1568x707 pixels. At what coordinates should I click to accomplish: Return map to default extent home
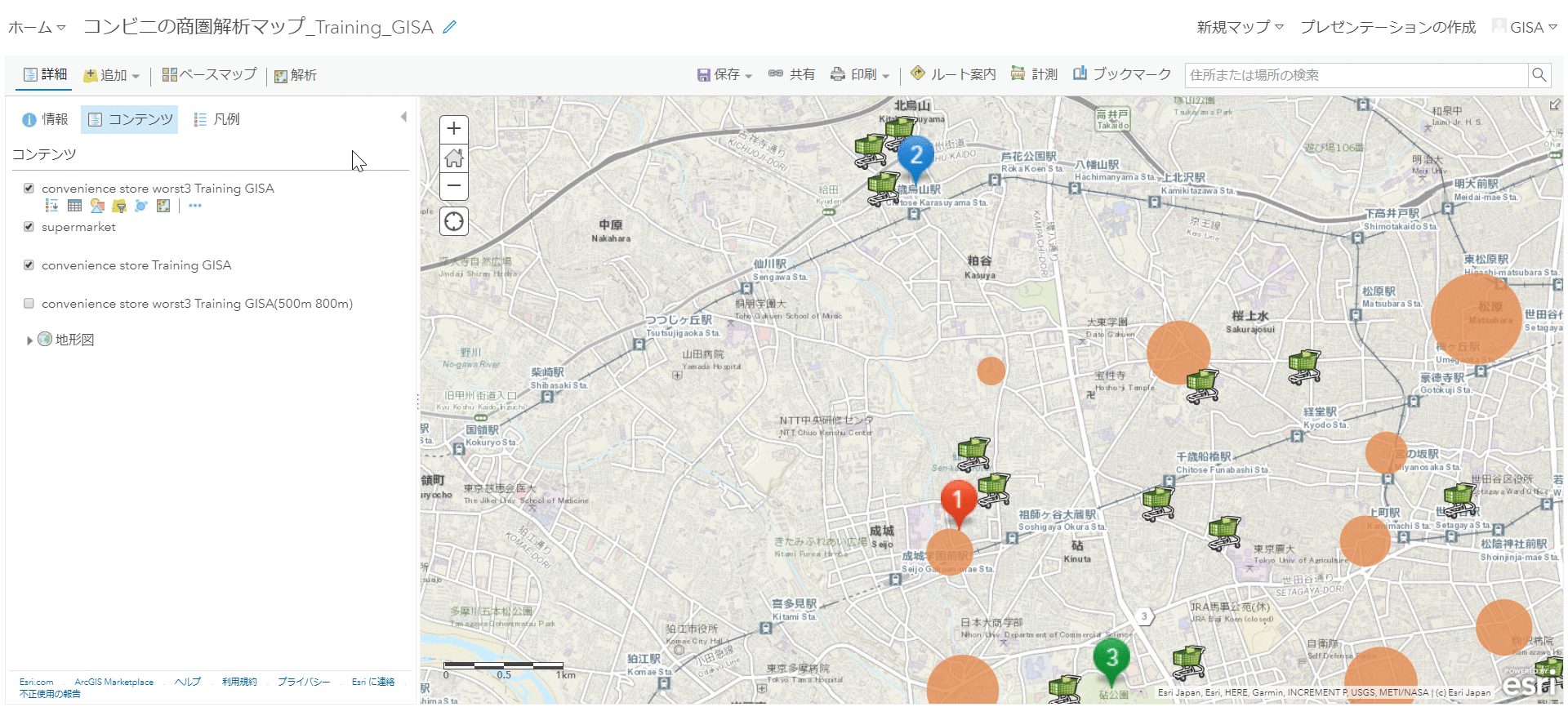click(x=454, y=158)
